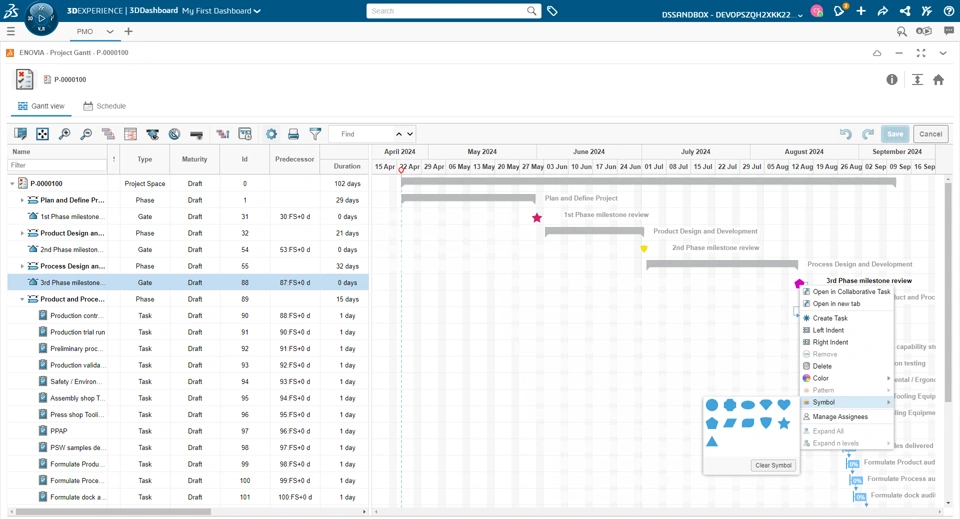Select the parallelogram symbol shape
The image size is (960, 519).
(730, 423)
